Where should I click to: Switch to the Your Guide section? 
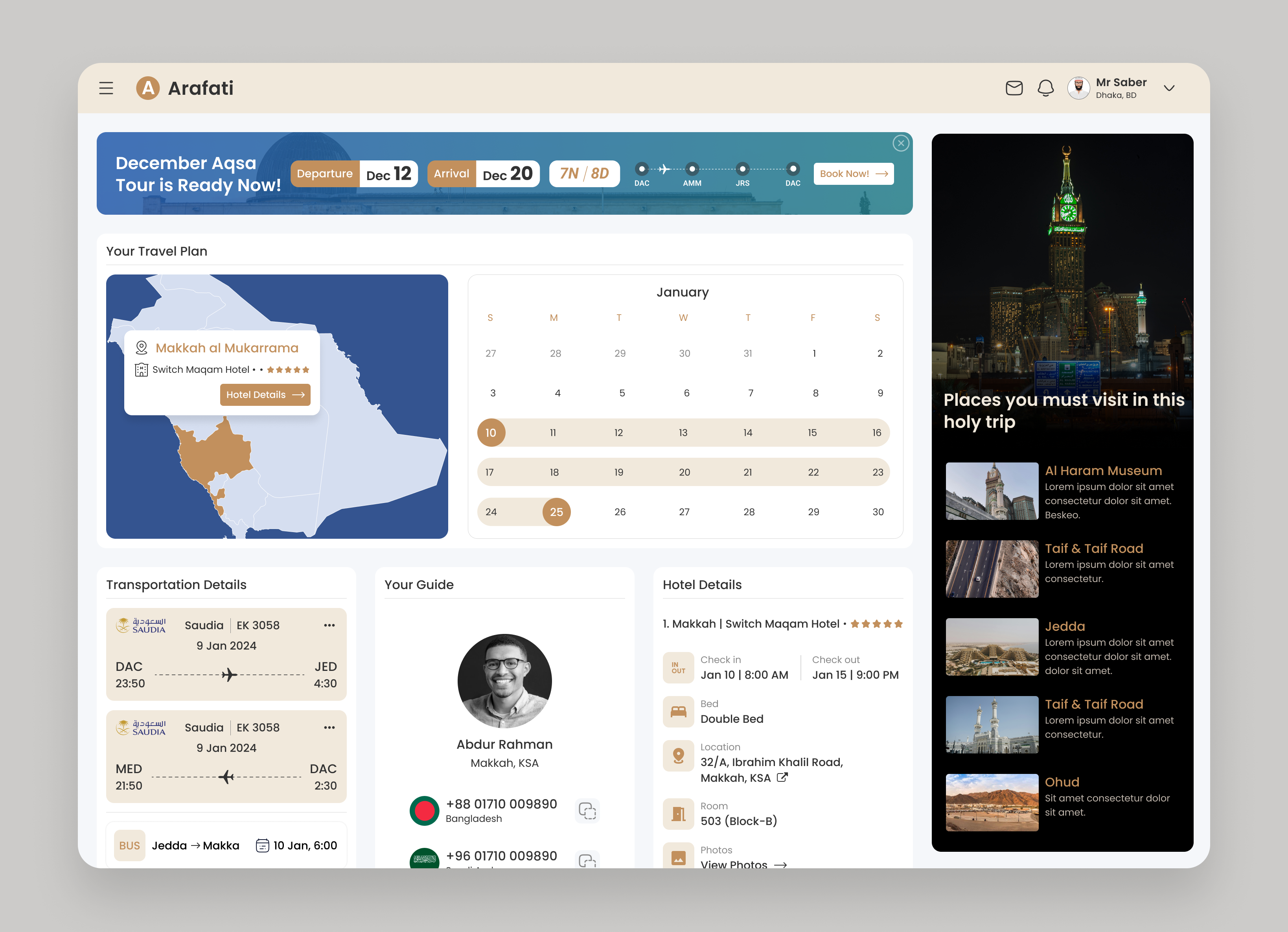click(x=419, y=584)
